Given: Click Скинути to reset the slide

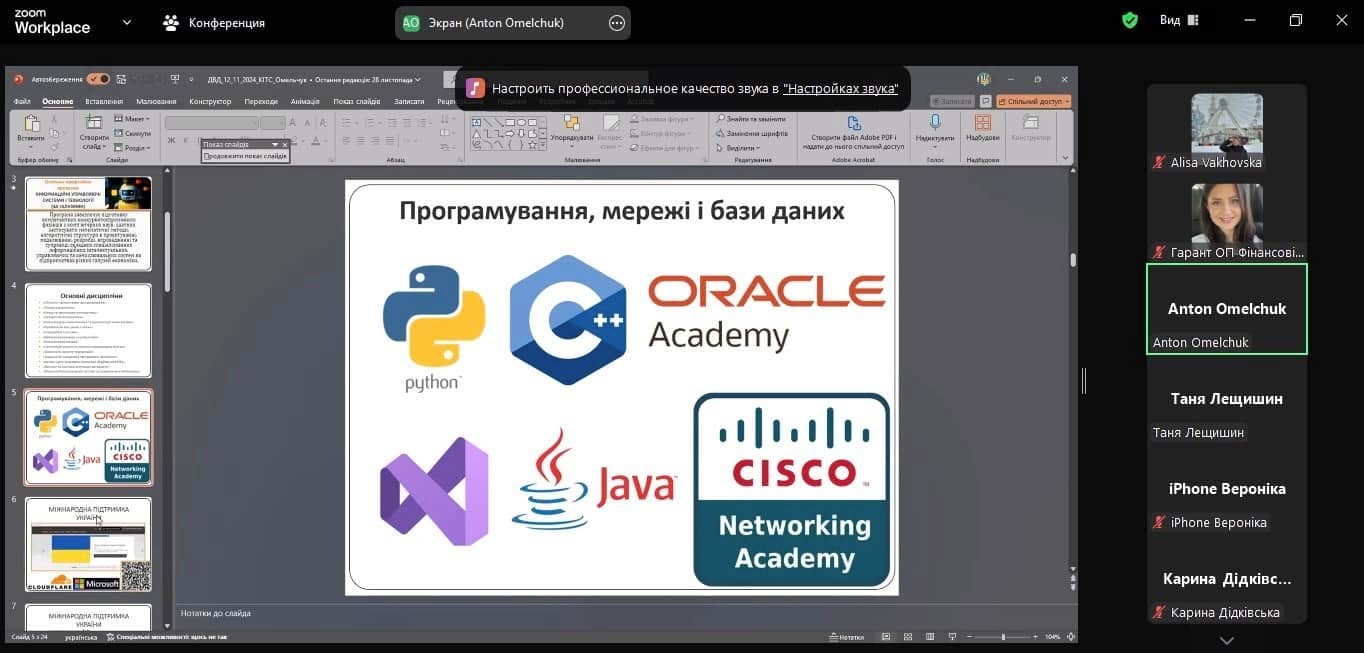Looking at the screenshot, I should pos(132,133).
